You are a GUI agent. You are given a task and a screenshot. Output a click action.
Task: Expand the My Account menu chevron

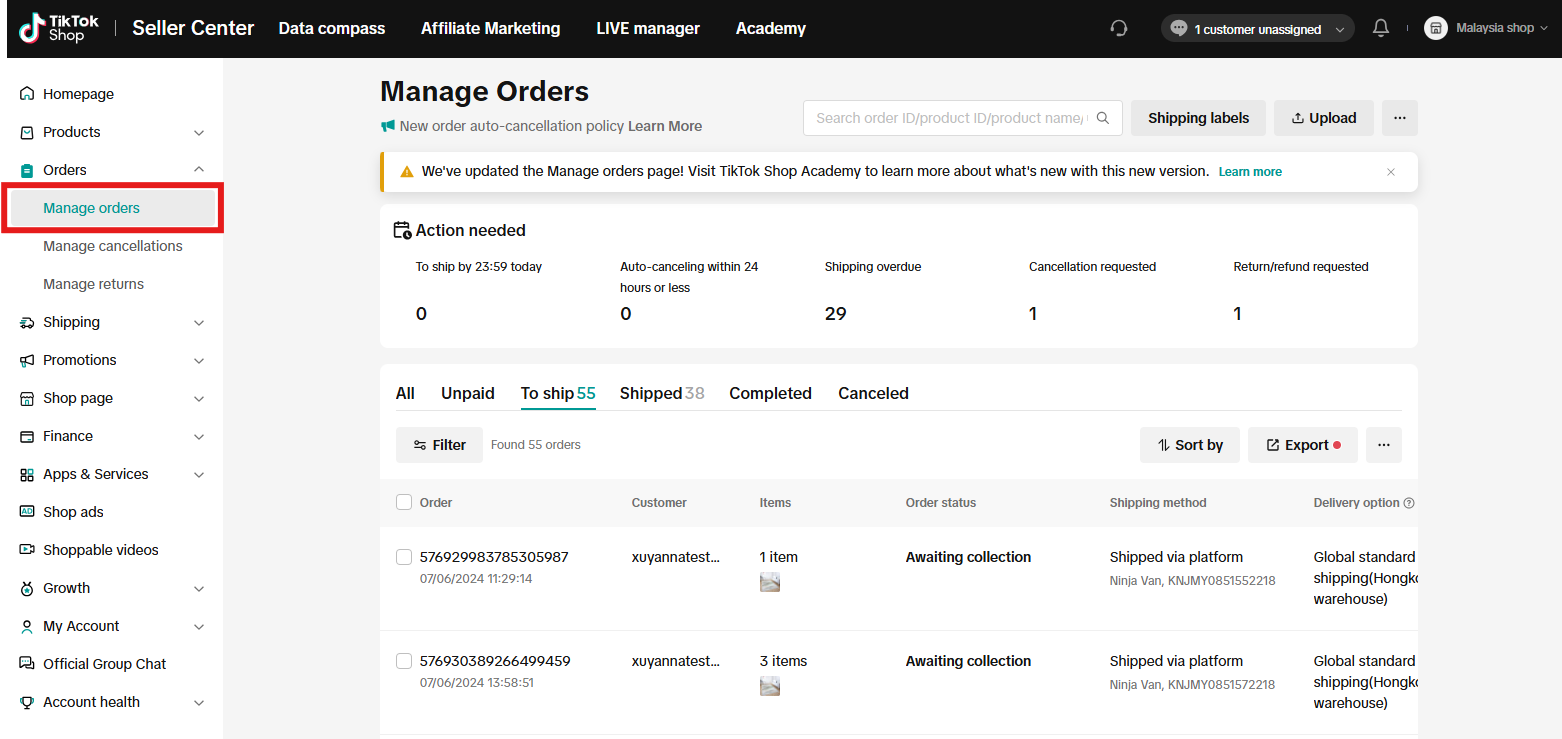[x=199, y=627]
